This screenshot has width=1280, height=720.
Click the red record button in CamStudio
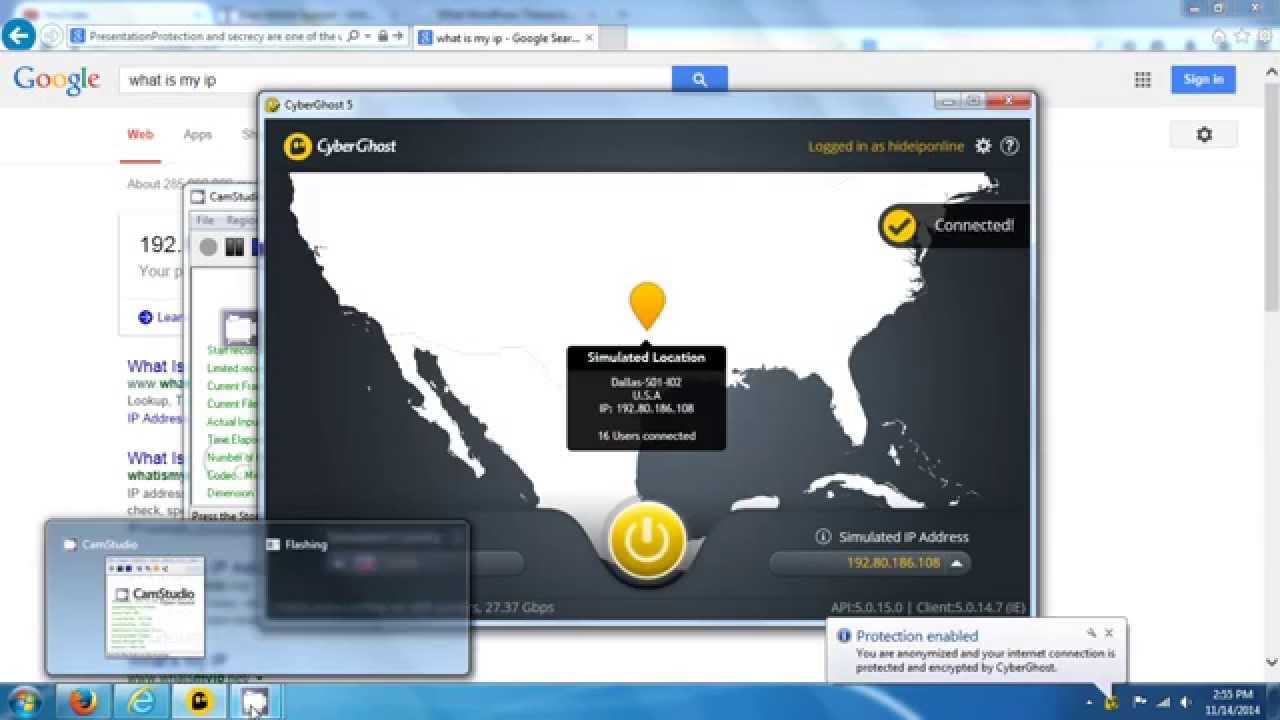tap(208, 247)
